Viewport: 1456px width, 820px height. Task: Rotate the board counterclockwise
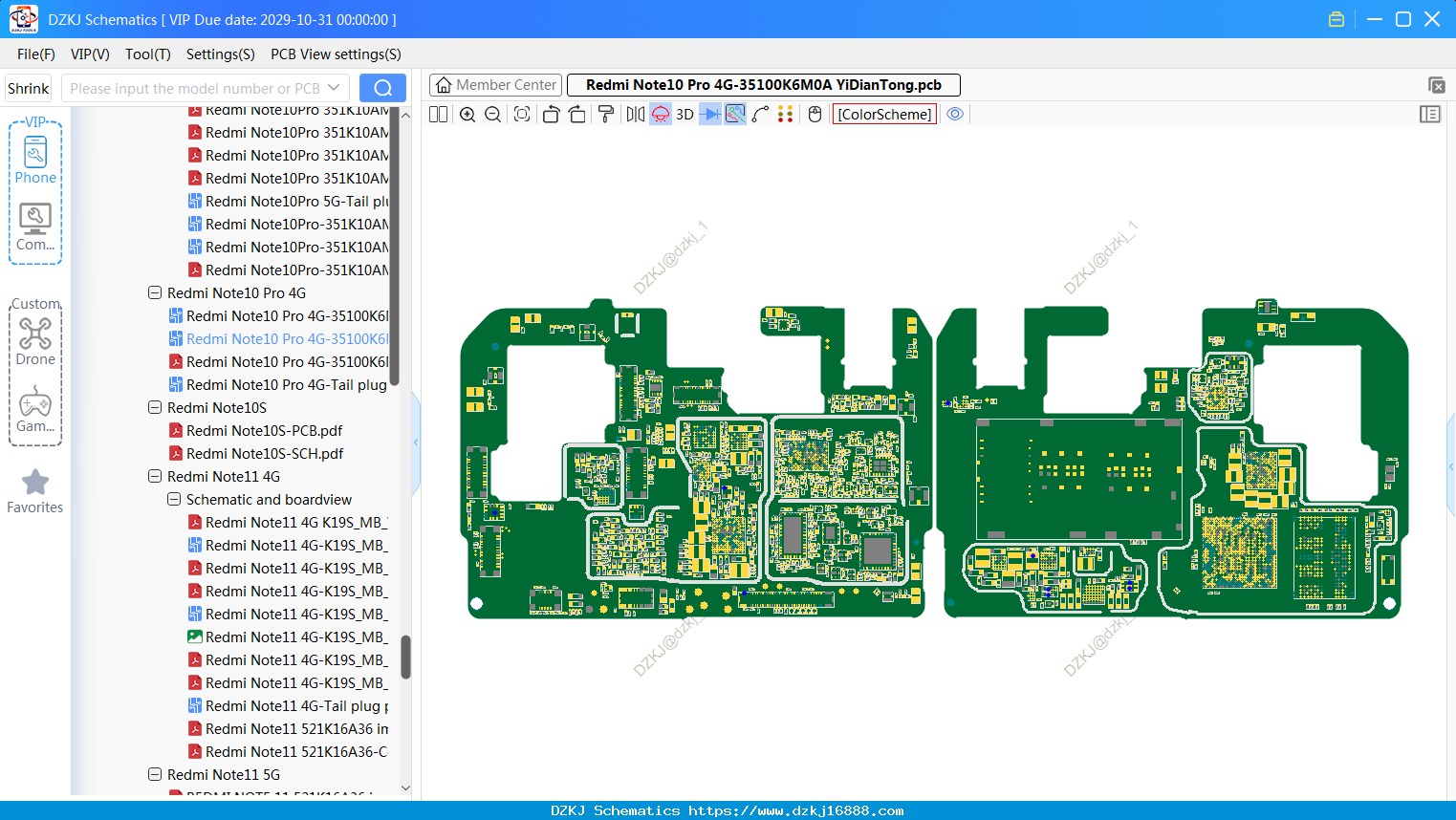(x=551, y=115)
